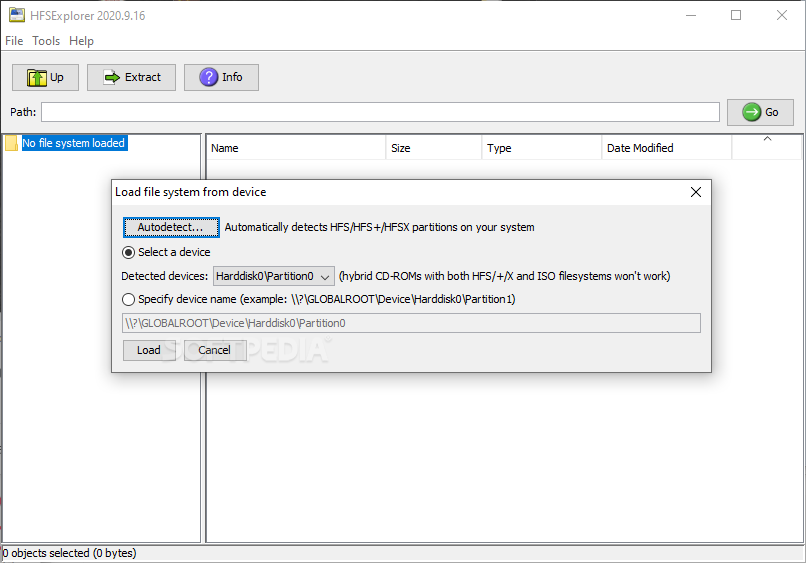Click the status bar '0 objects selected' text
The width and height of the screenshot is (806, 563).
coord(69,553)
